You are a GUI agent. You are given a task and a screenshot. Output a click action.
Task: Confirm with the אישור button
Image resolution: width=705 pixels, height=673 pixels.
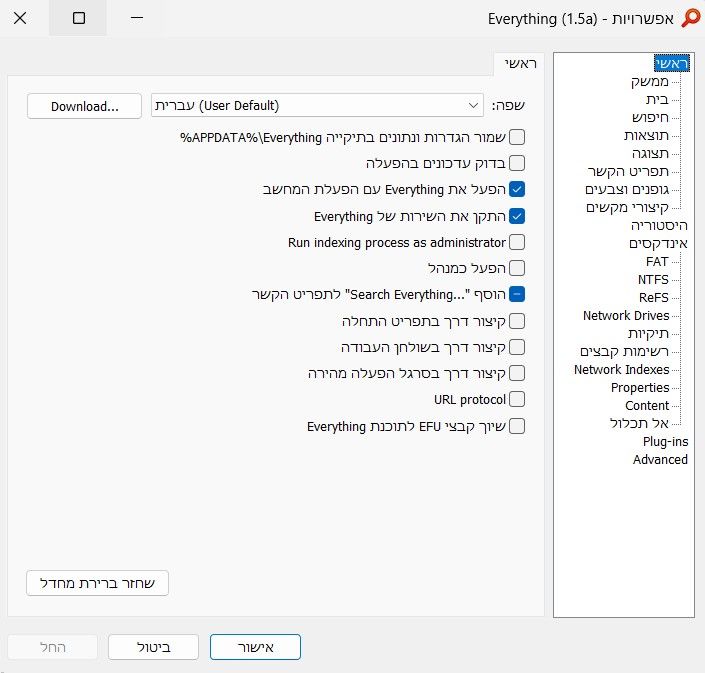[x=255, y=647]
